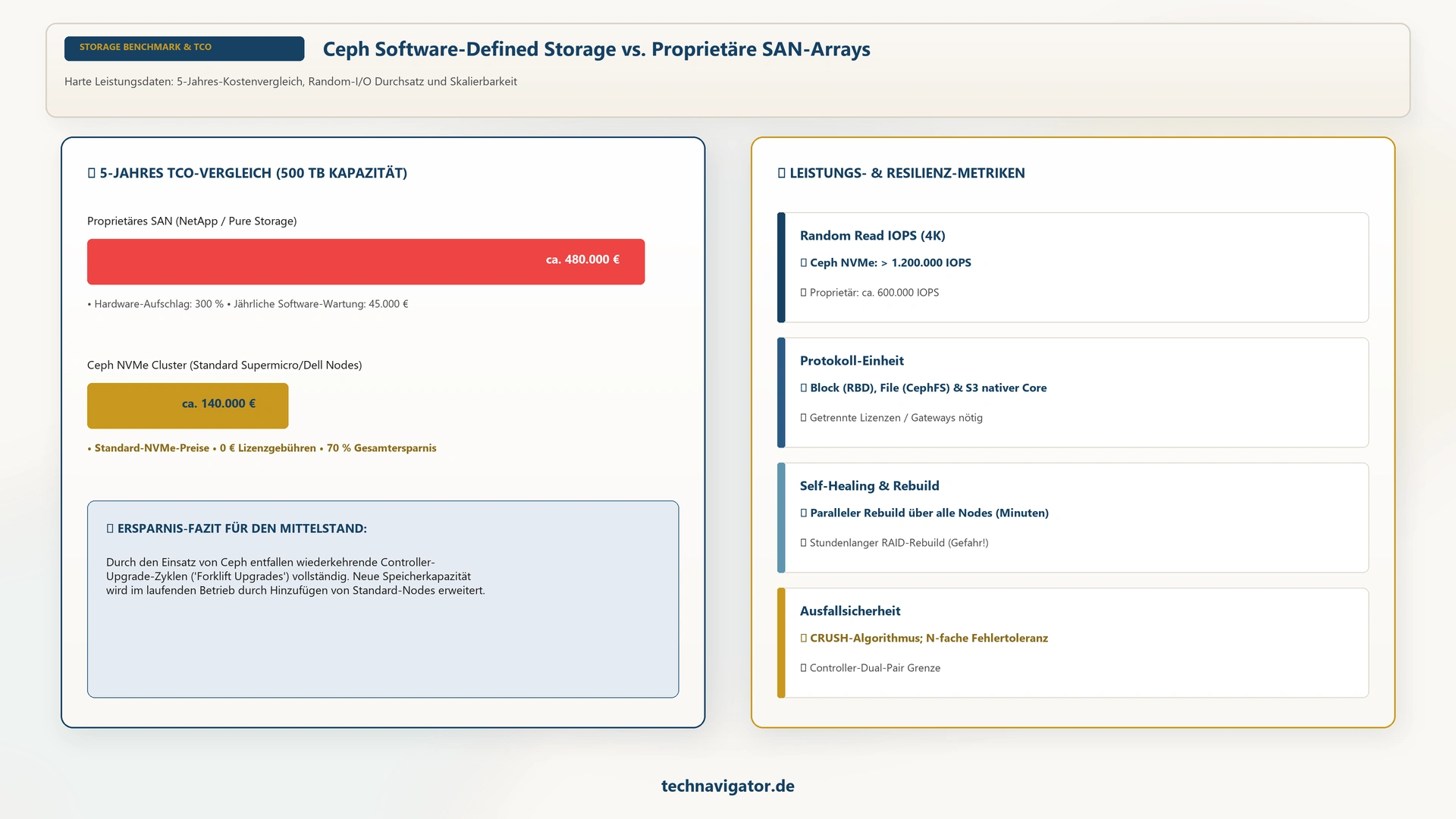Click the Ceph NVMe Cluster label
The image size is (1456, 819).
[224, 365]
